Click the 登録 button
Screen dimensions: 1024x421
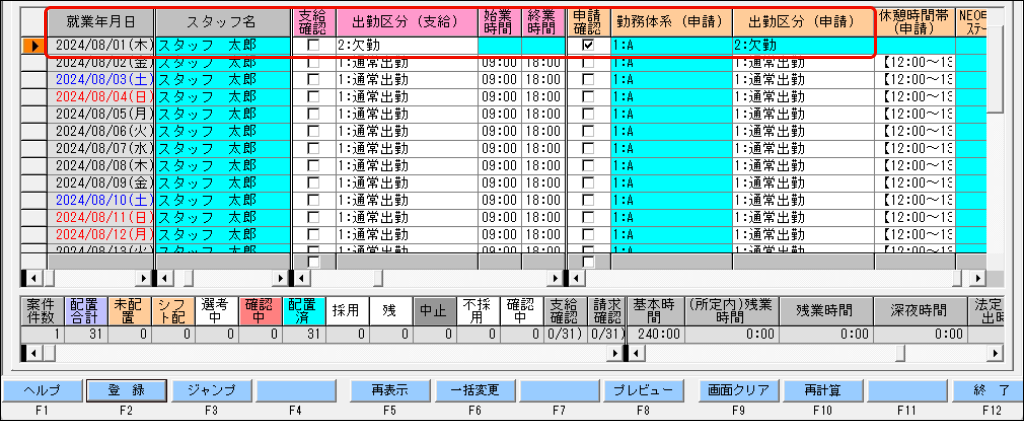point(125,390)
